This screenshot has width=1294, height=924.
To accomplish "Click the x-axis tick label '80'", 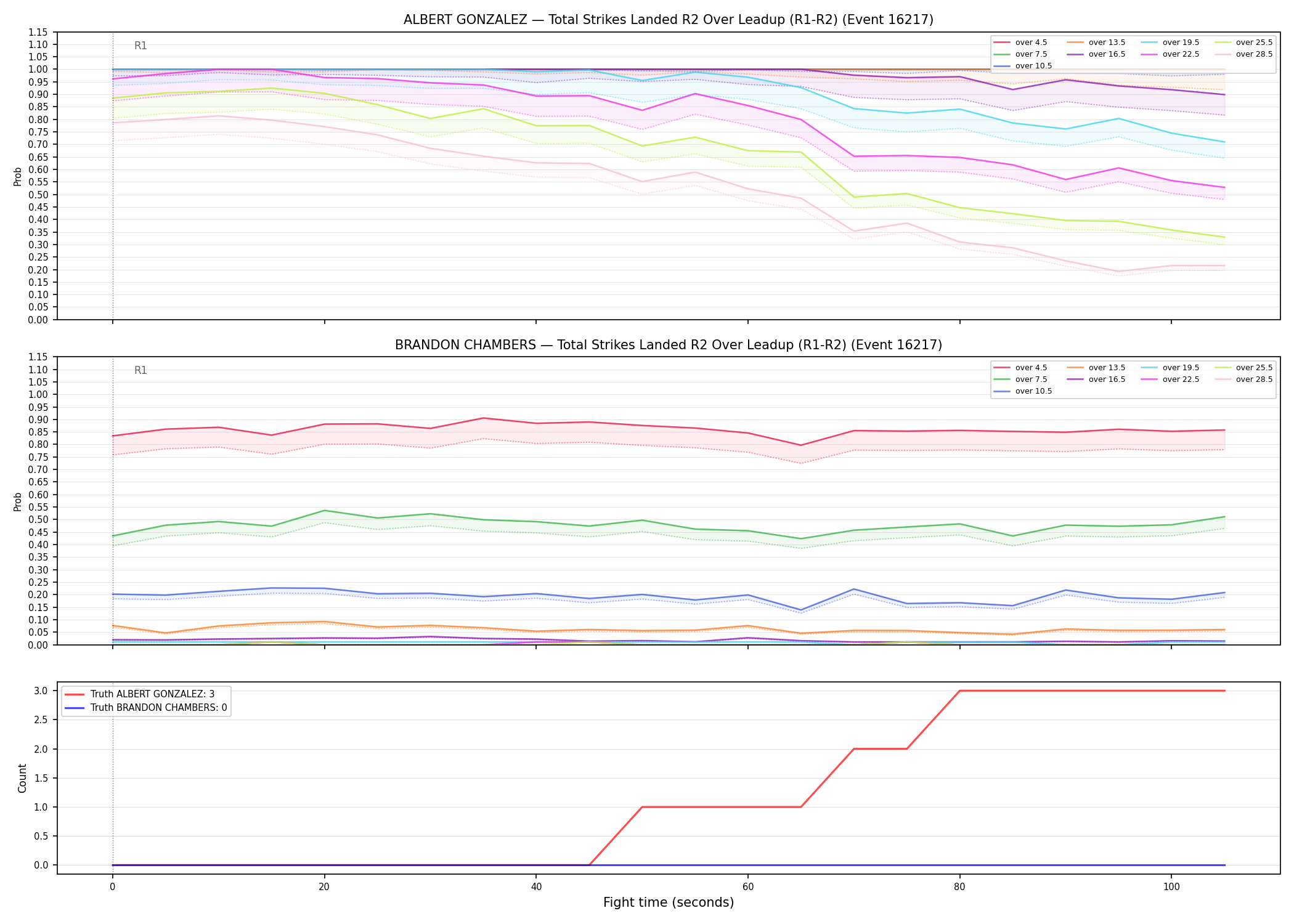I will (x=959, y=887).
